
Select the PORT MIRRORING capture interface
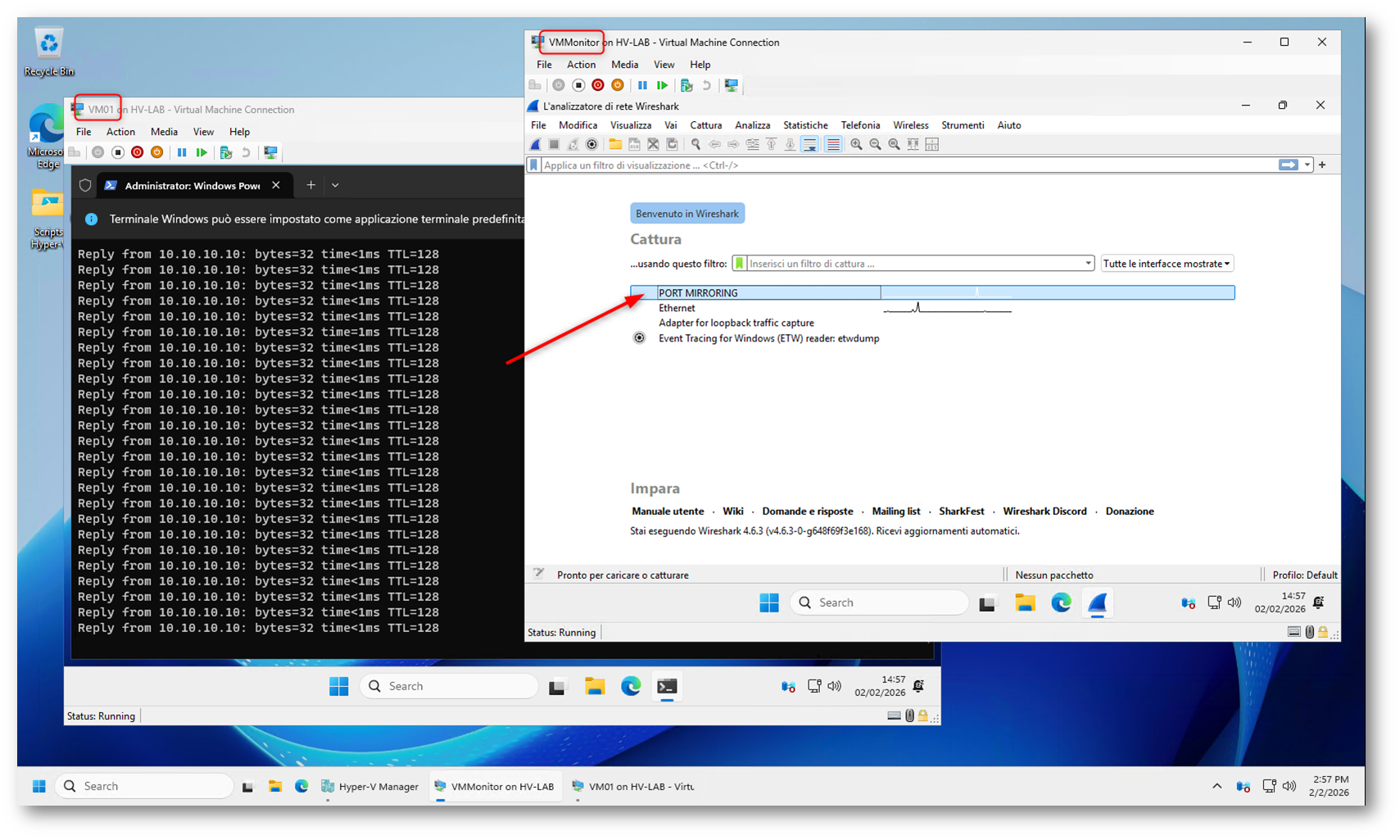[698, 293]
